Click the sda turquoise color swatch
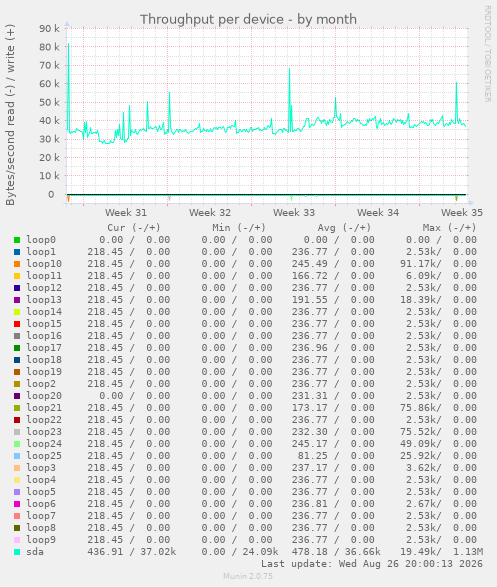The height and width of the screenshot is (587, 497). pyautogui.click(x=17, y=552)
